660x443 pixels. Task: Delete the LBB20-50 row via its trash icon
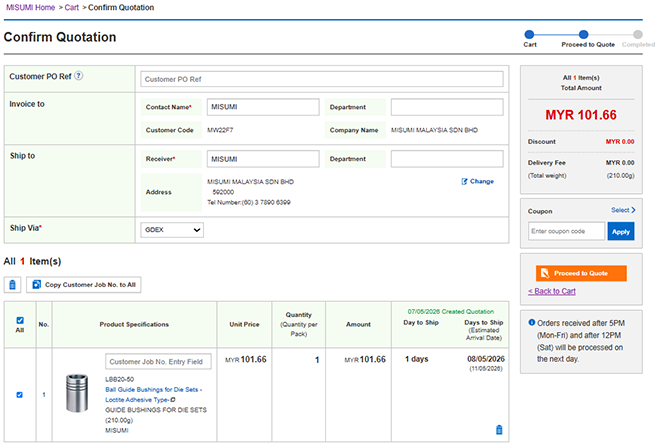click(499, 430)
